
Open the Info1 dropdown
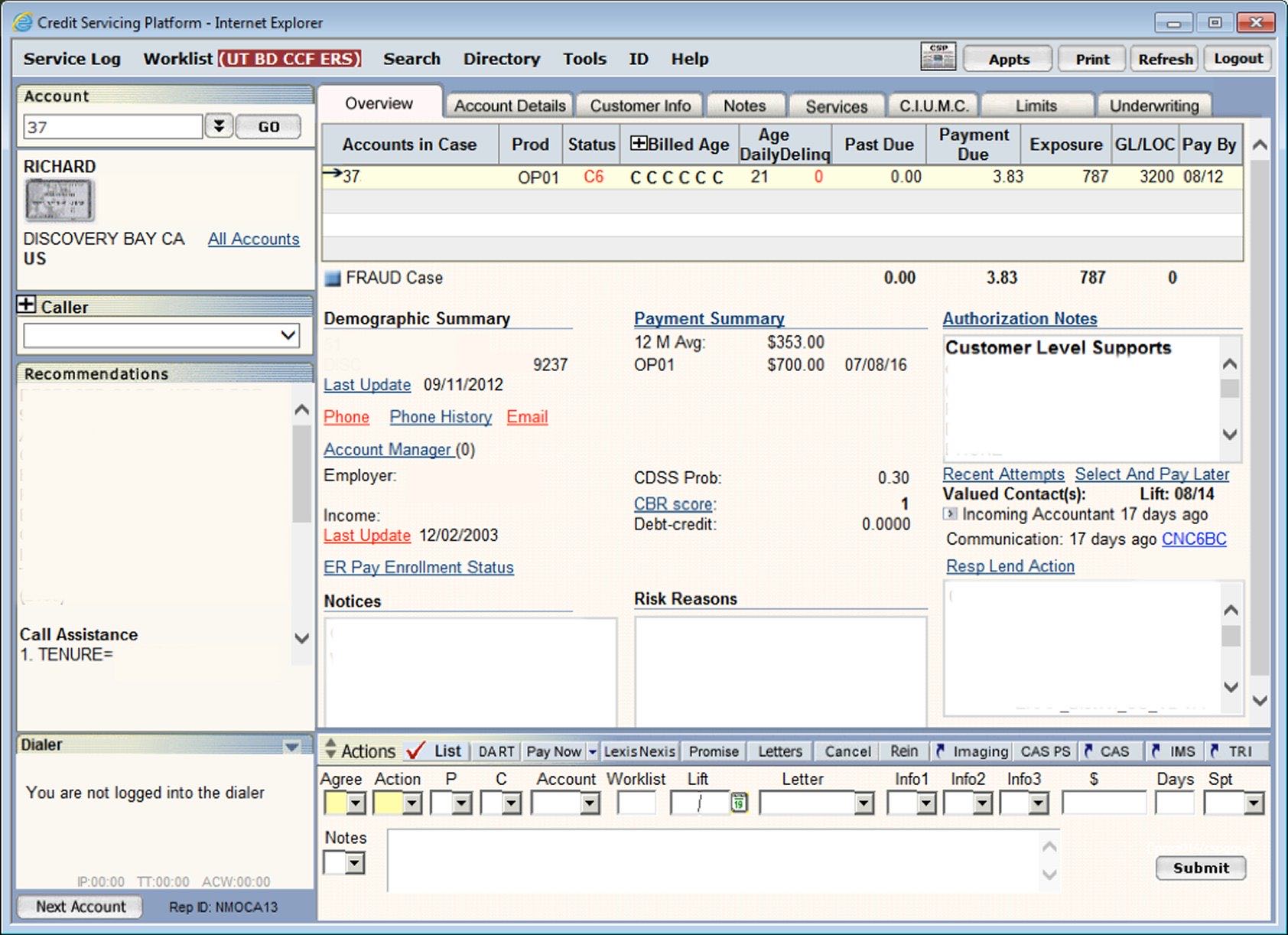(926, 803)
